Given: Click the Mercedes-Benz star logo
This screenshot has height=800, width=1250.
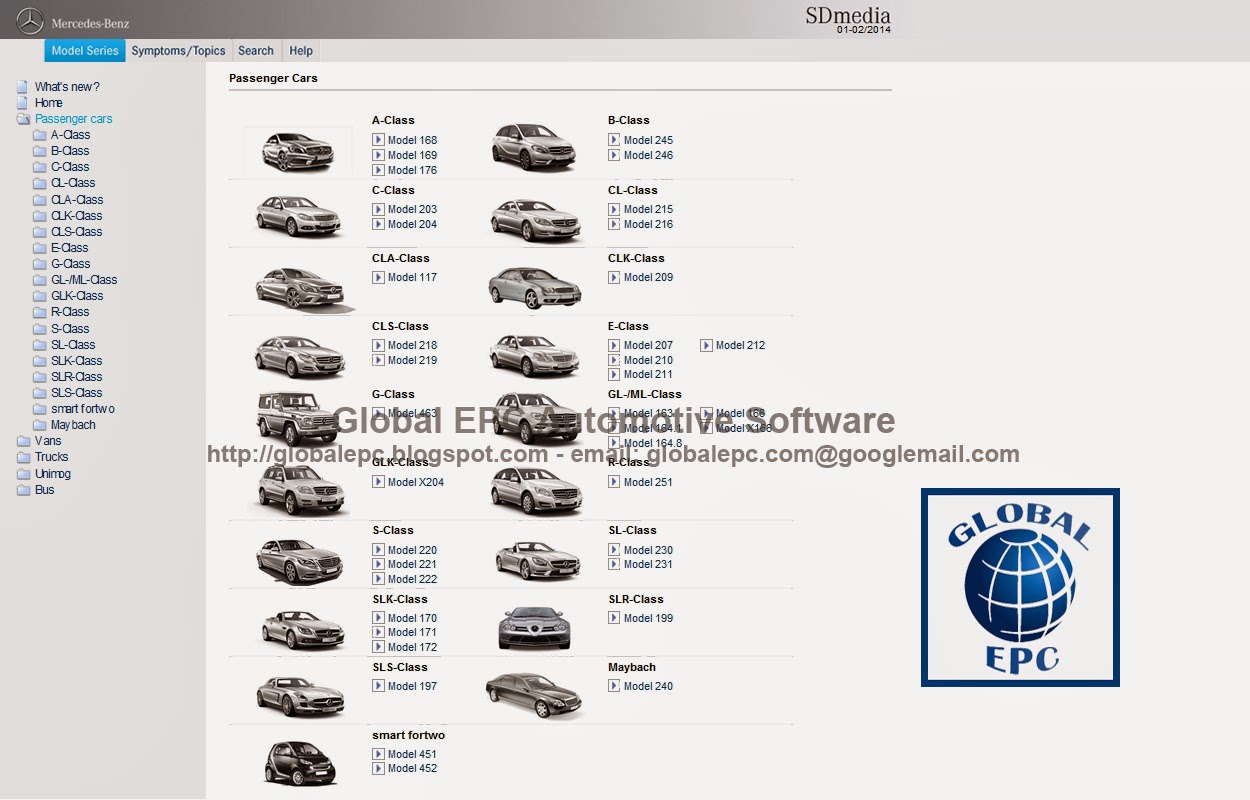Looking at the screenshot, I should (x=30, y=20).
